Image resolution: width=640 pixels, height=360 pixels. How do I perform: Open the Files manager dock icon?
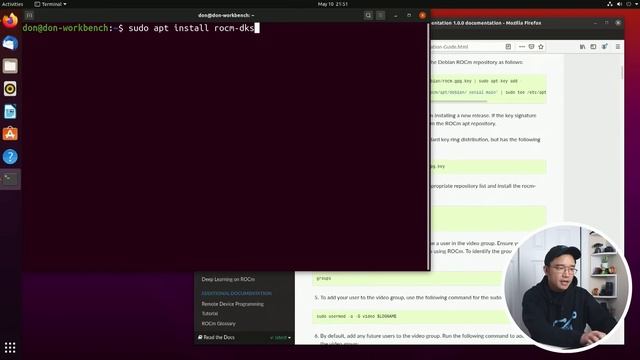pyautogui.click(x=10, y=66)
